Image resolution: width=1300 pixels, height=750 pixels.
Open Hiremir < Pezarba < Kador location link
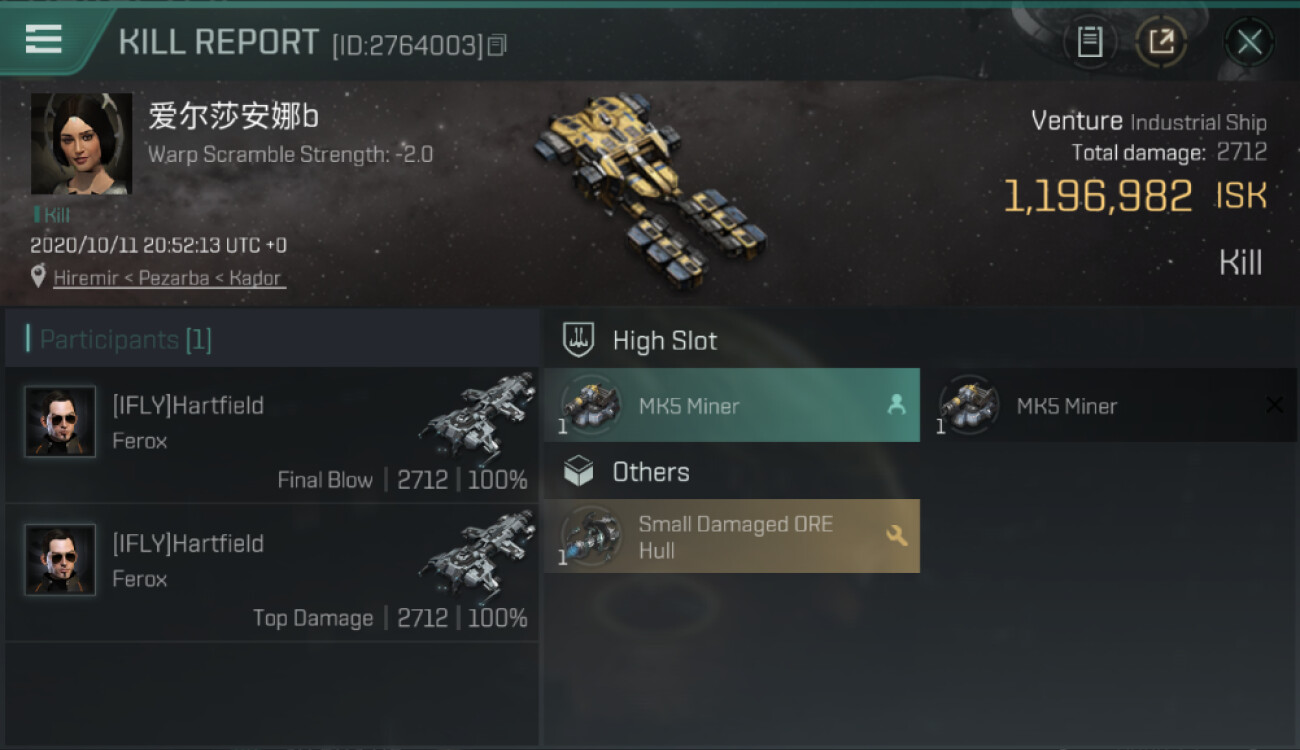pyautogui.click(x=169, y=278)
